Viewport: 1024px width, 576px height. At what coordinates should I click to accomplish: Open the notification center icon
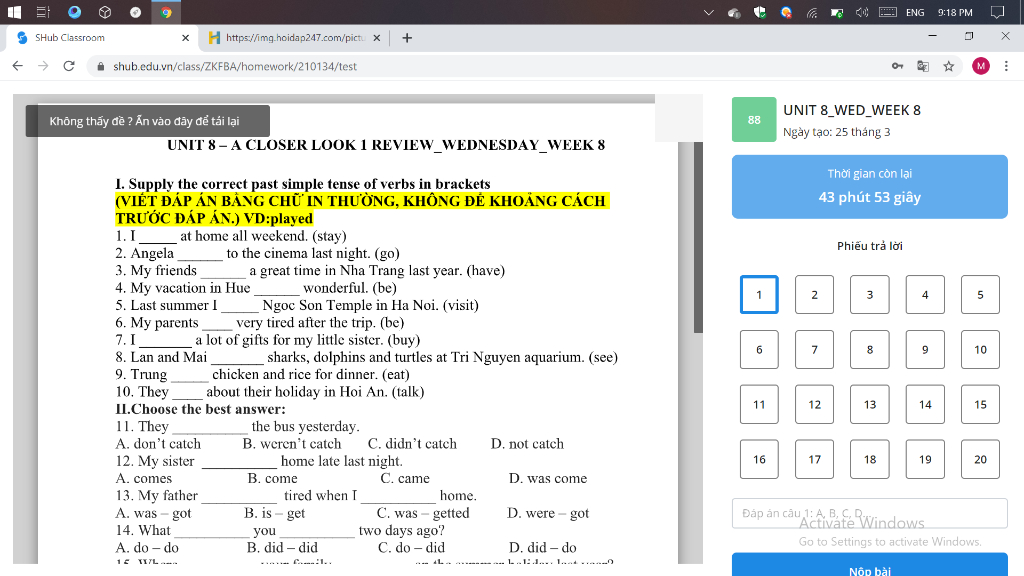pos(997,12)
